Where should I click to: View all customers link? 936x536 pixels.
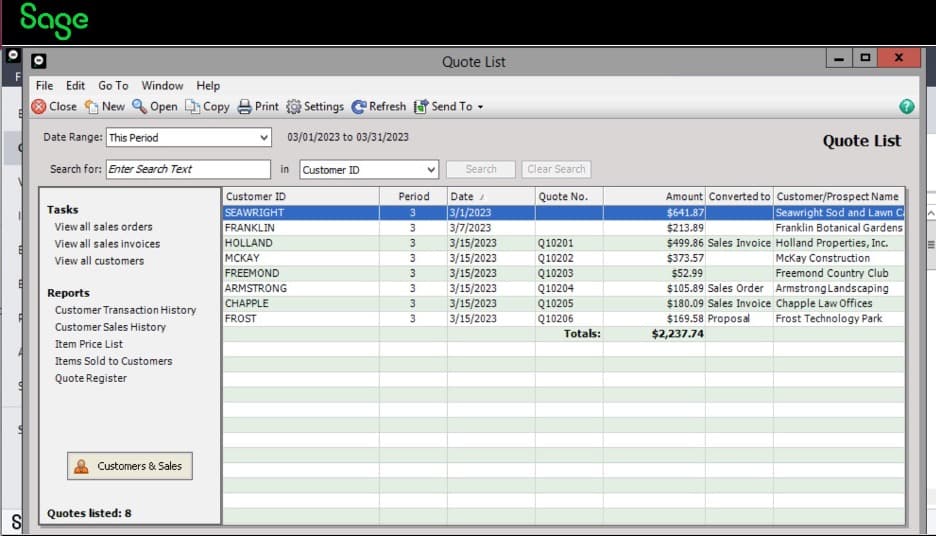point(99,261)
